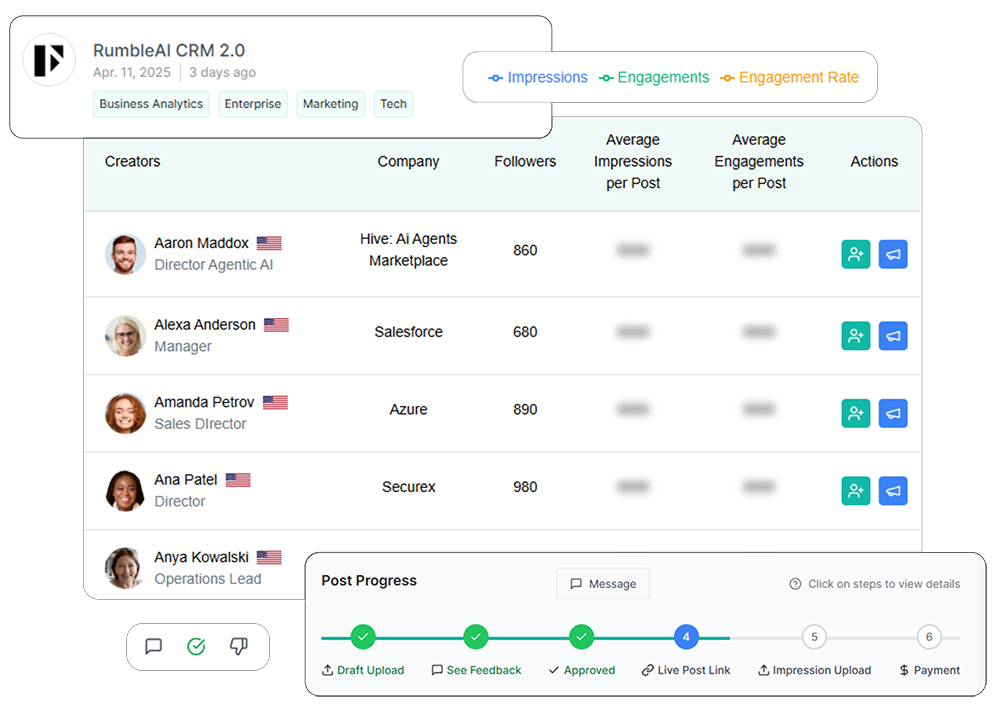This screenshot has height=712, width=1000.
Task: Open the Draft Upload progress step
Action: pyautogui.click(x=363, y=637)
